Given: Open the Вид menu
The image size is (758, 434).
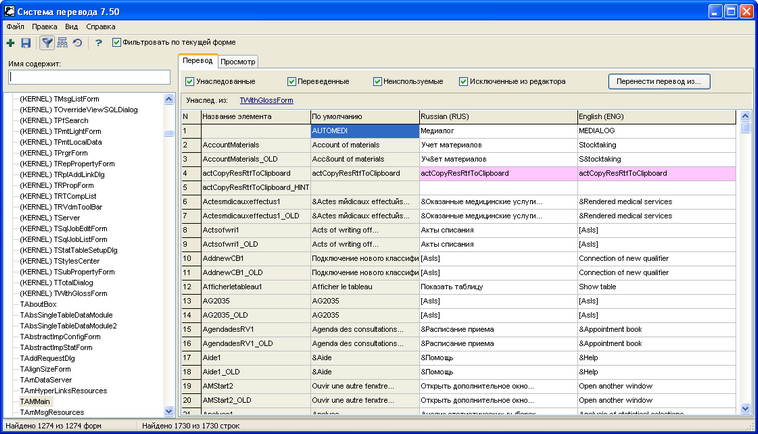Looking at the screenshot, I should (72, 27).
